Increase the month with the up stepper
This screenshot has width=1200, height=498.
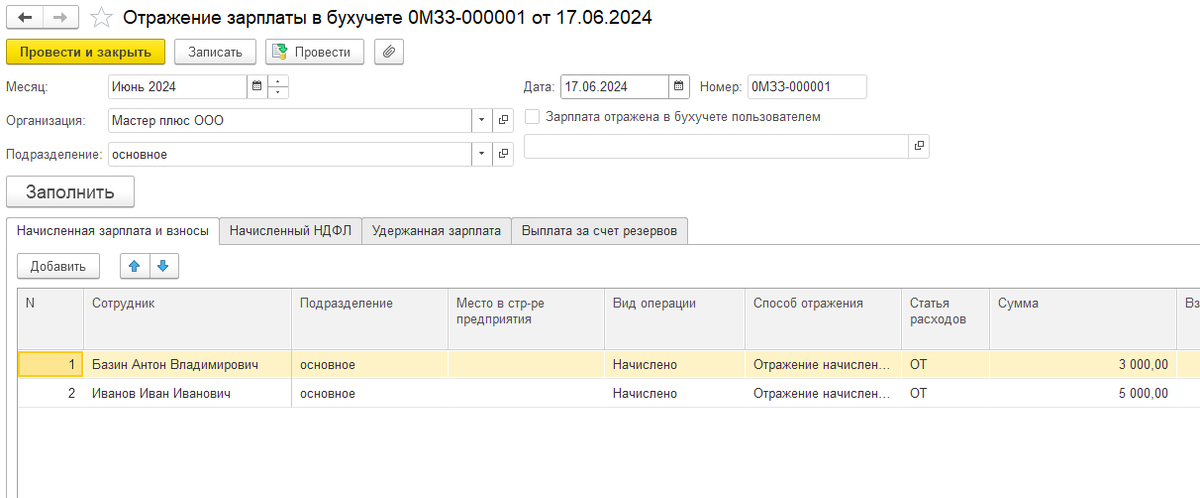(x=277, y=81)
